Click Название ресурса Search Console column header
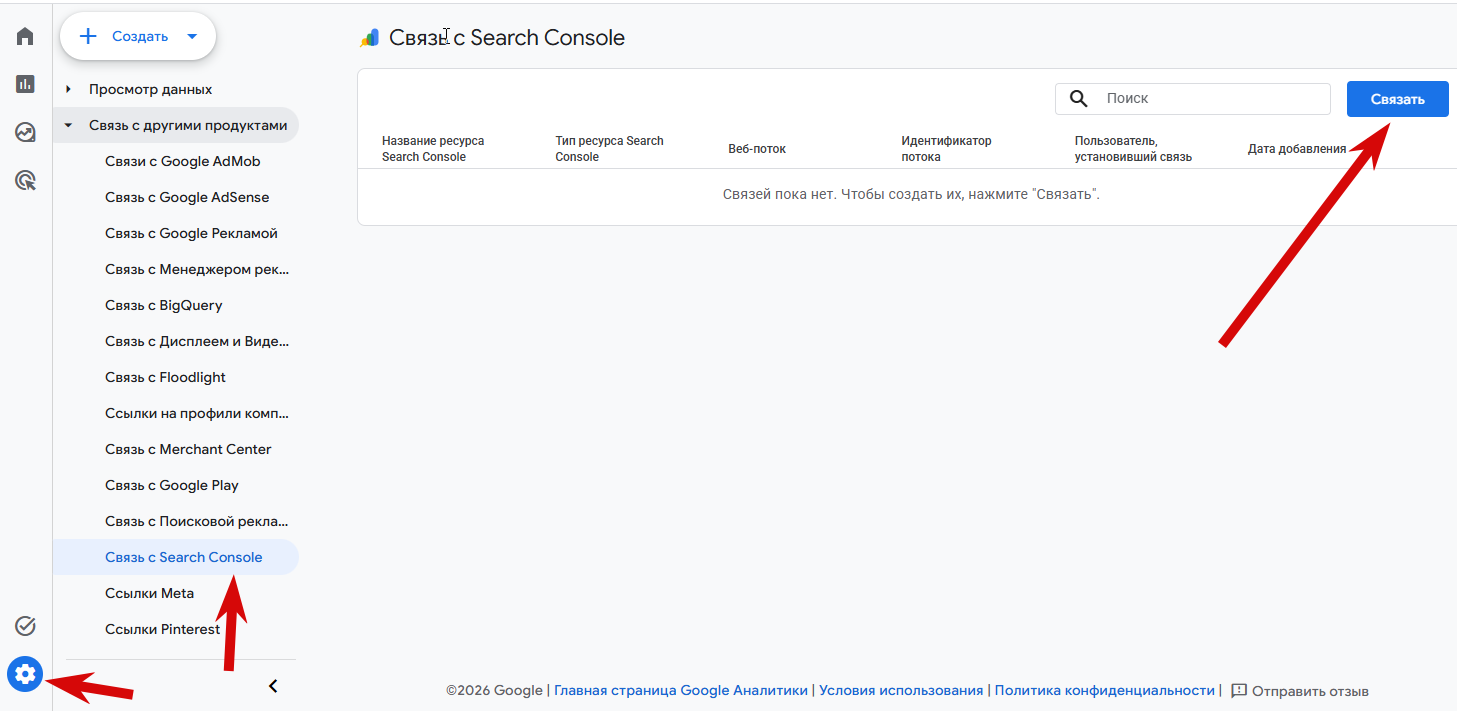 (x=433, y=149)
